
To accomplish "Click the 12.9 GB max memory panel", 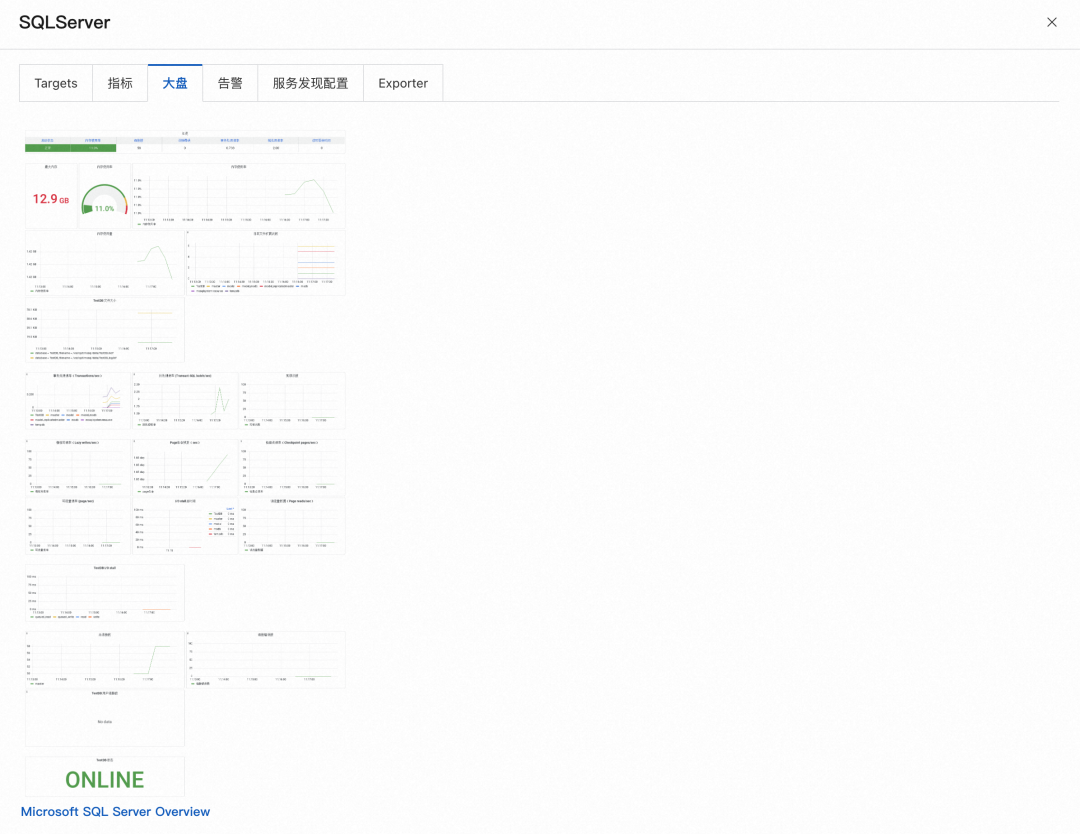I will pos(51,196).
